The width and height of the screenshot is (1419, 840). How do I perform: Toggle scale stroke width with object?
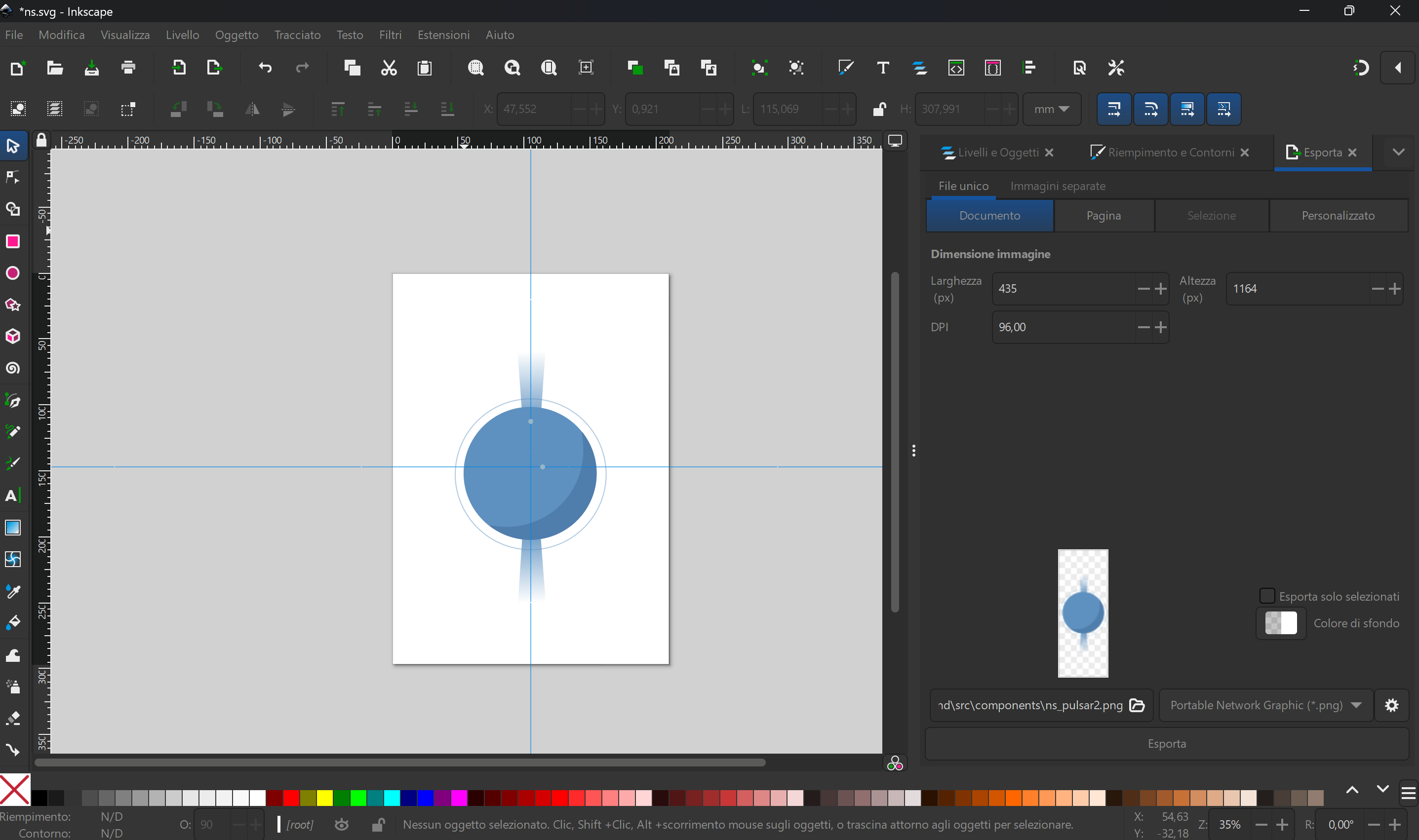(1114, 109)
